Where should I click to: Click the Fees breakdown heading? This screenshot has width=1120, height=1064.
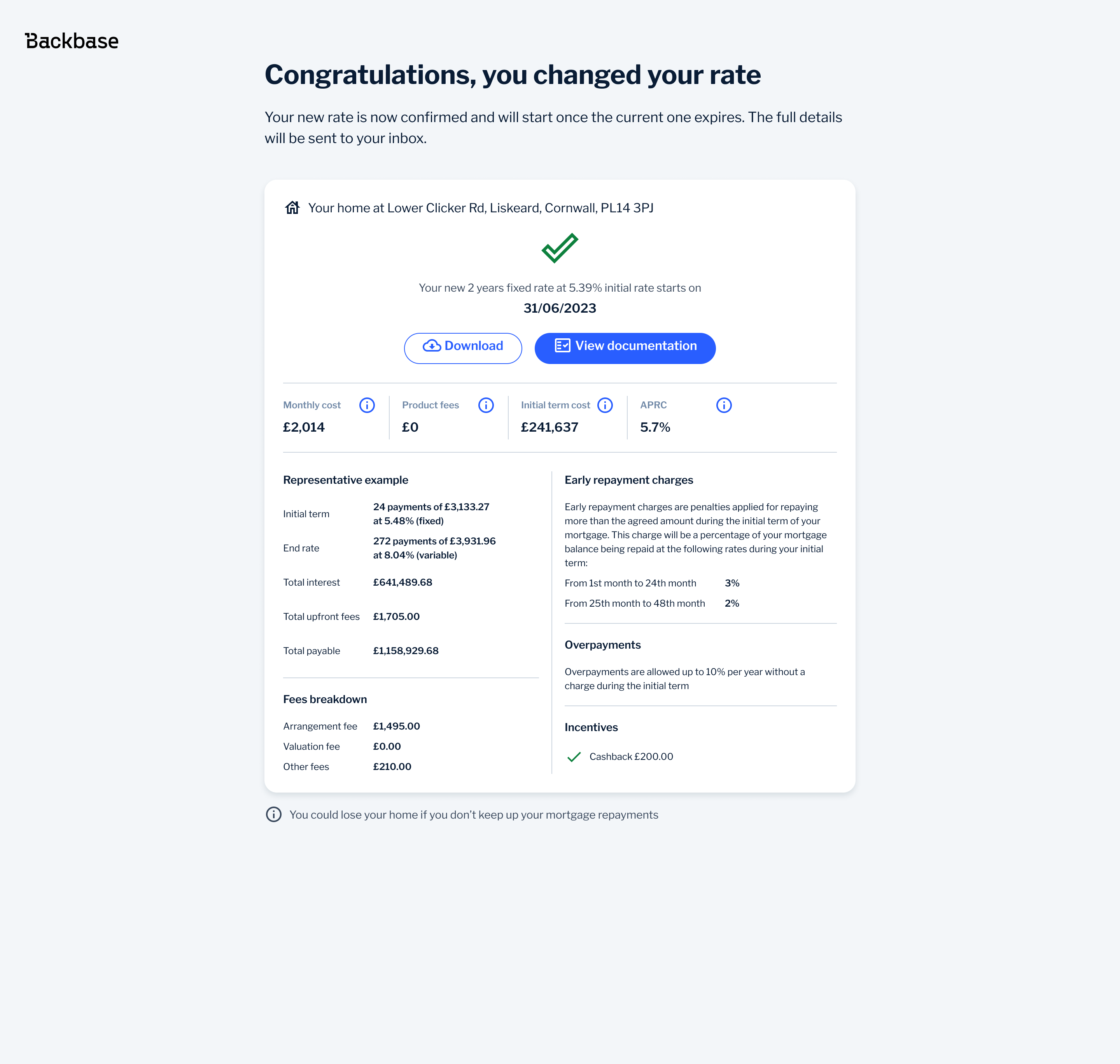(324, 699)
